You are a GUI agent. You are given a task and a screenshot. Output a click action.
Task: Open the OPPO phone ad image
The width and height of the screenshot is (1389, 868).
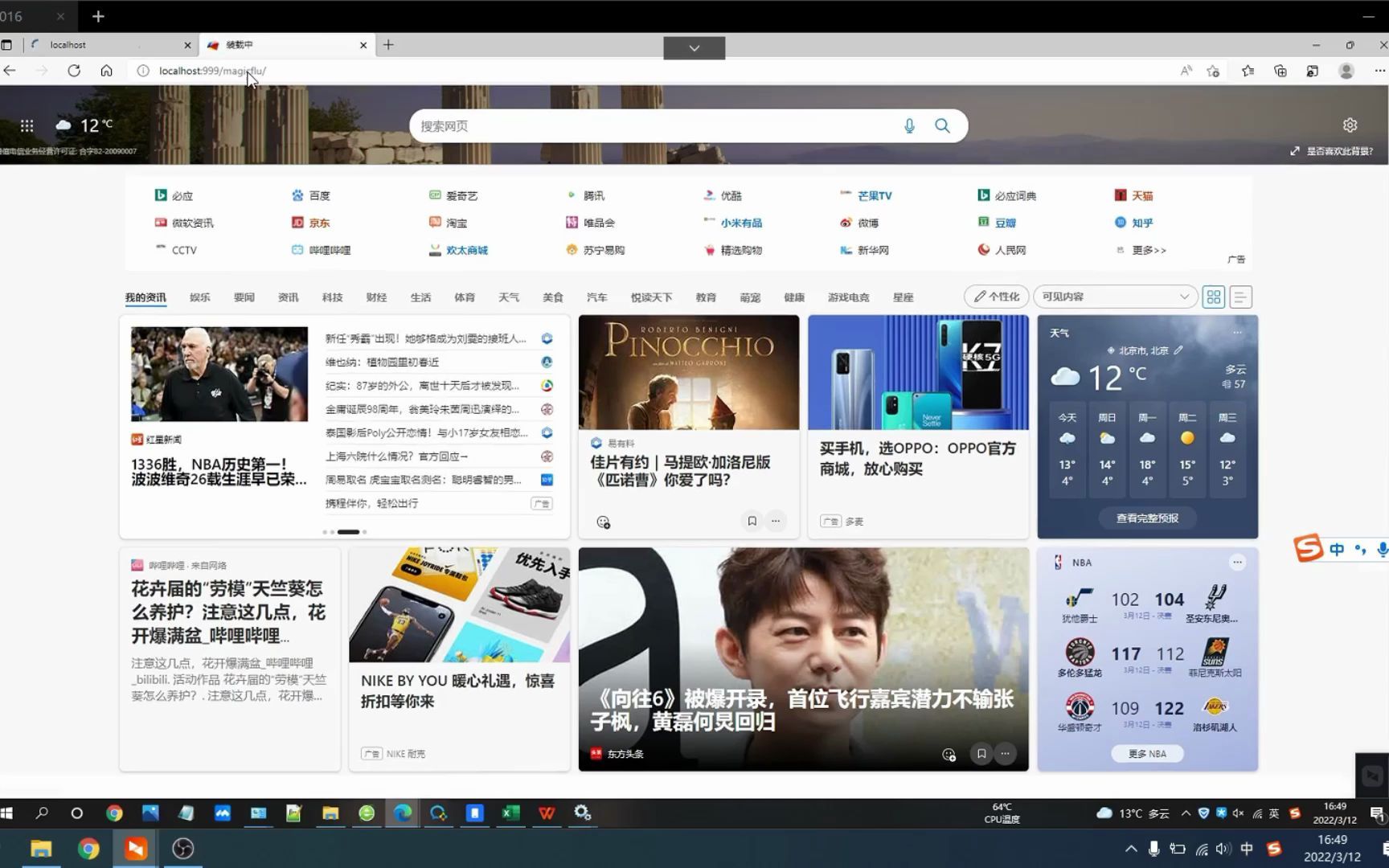point(918,372)
